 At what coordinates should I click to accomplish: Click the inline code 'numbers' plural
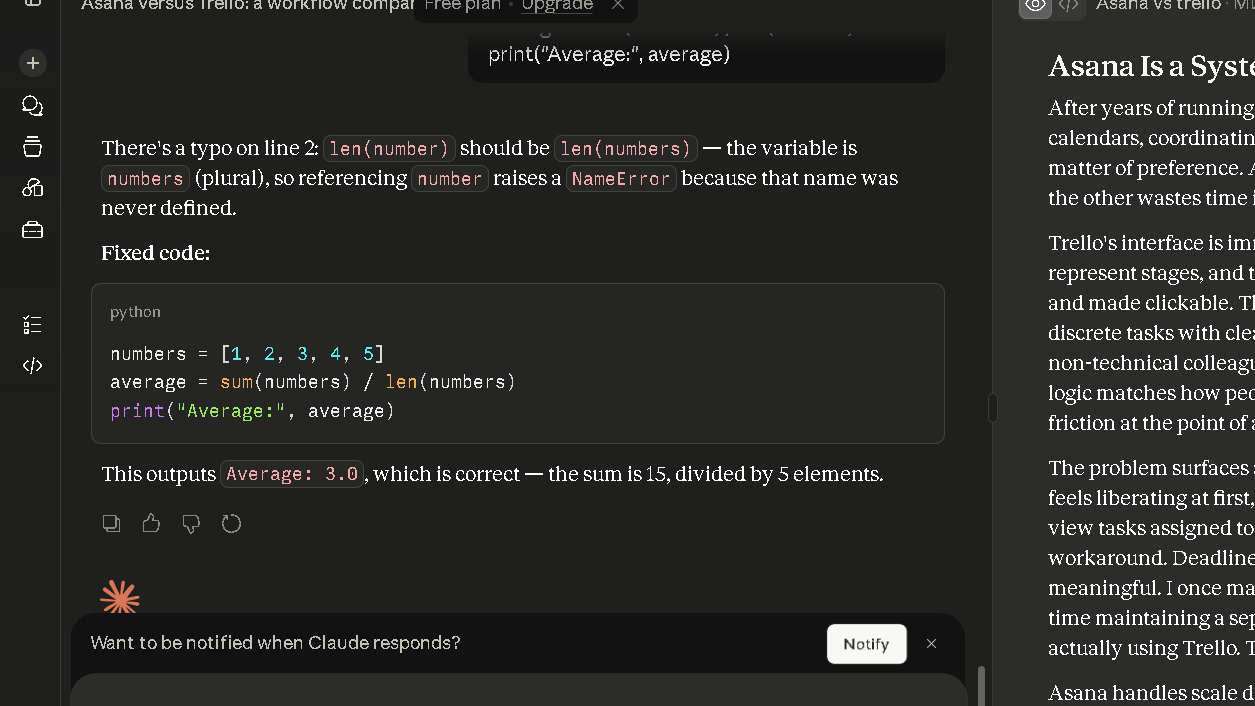pyautogui.click(x=145, y=179)
